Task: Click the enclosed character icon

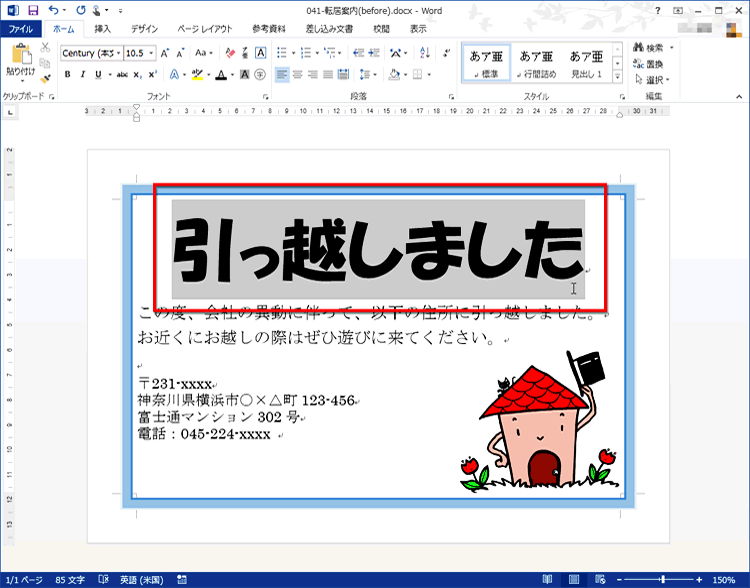Action: (x=260, y=75)
